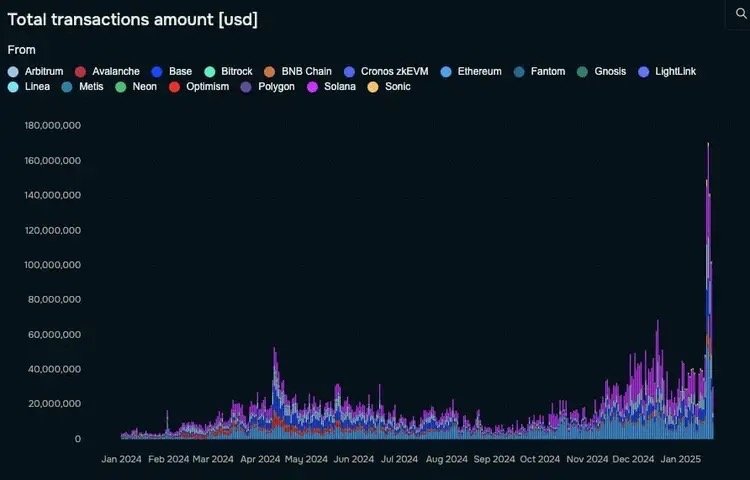
Task: Click the 180,000,000 y-axis label
Action: [53, 126]
